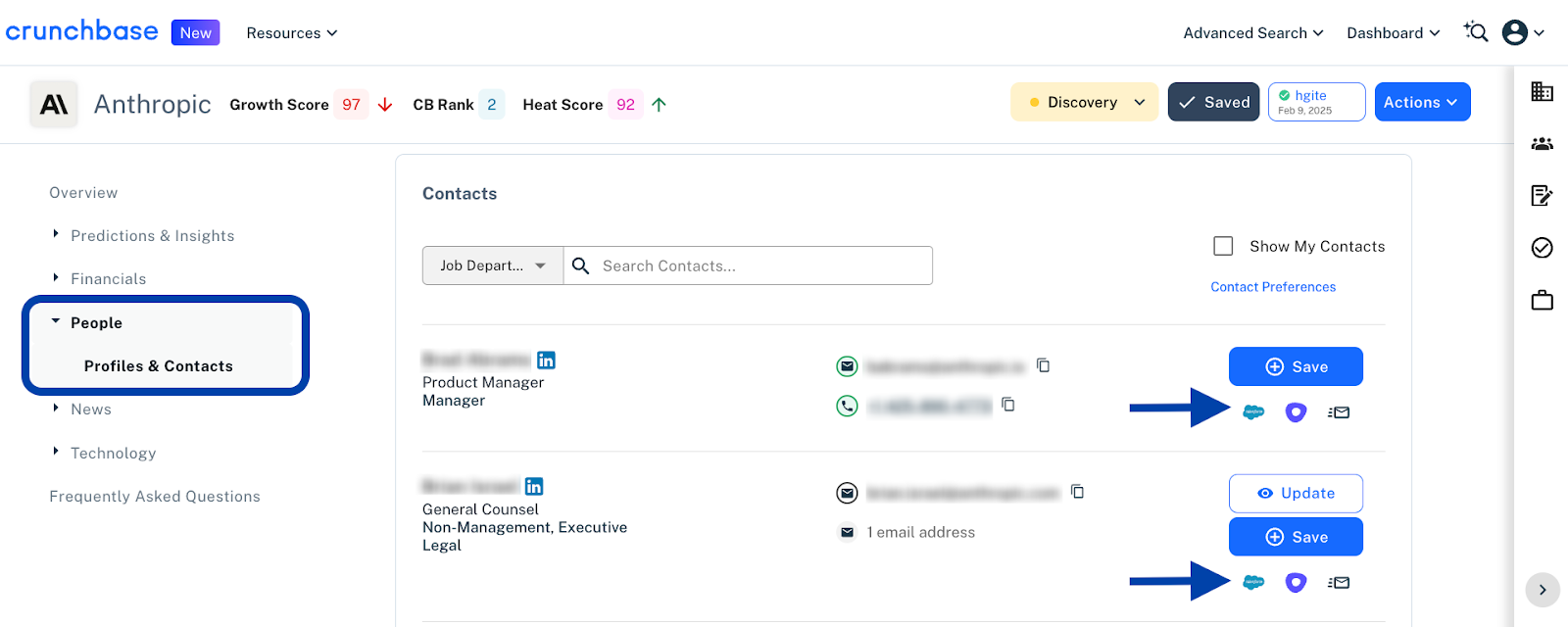Screen dimensions: 1568x627
Task: Click the AI search magnifier icon
Action: tap(1476, 32)
